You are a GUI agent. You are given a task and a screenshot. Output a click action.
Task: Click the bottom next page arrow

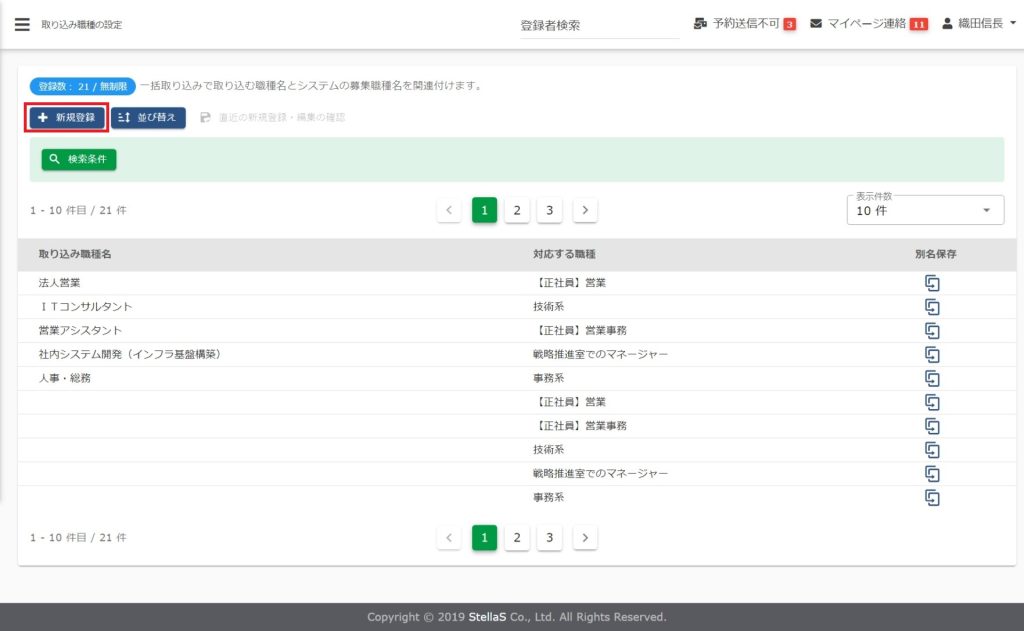tap(585, 538)
